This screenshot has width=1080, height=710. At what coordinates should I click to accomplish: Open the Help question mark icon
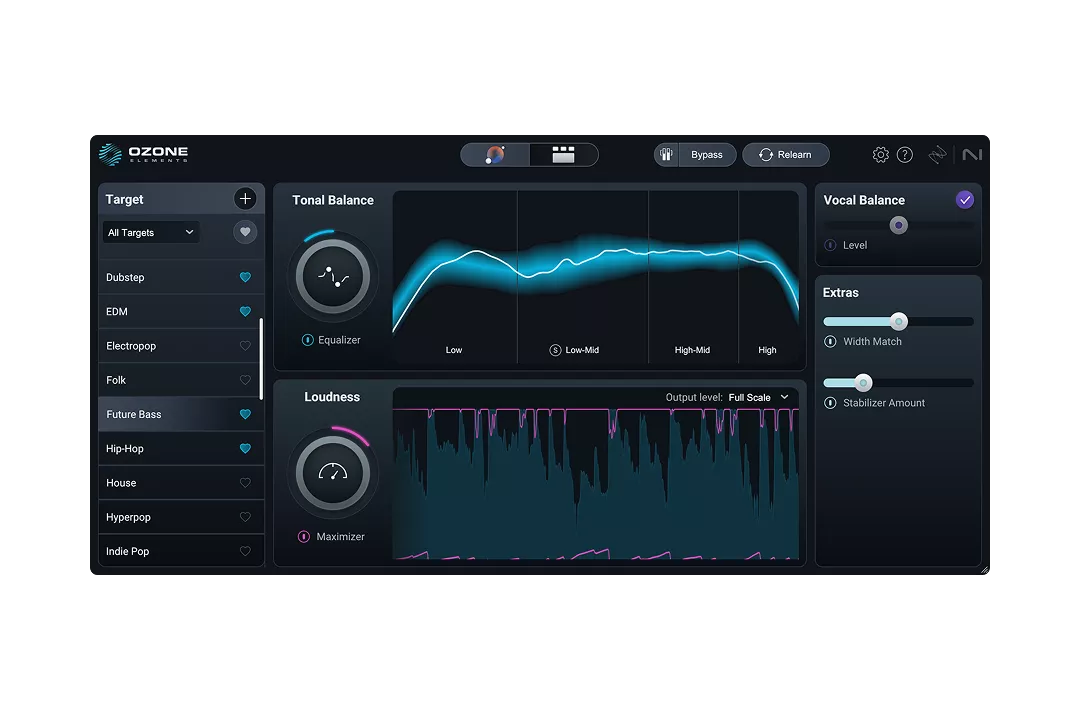click(x=905, y=154)
